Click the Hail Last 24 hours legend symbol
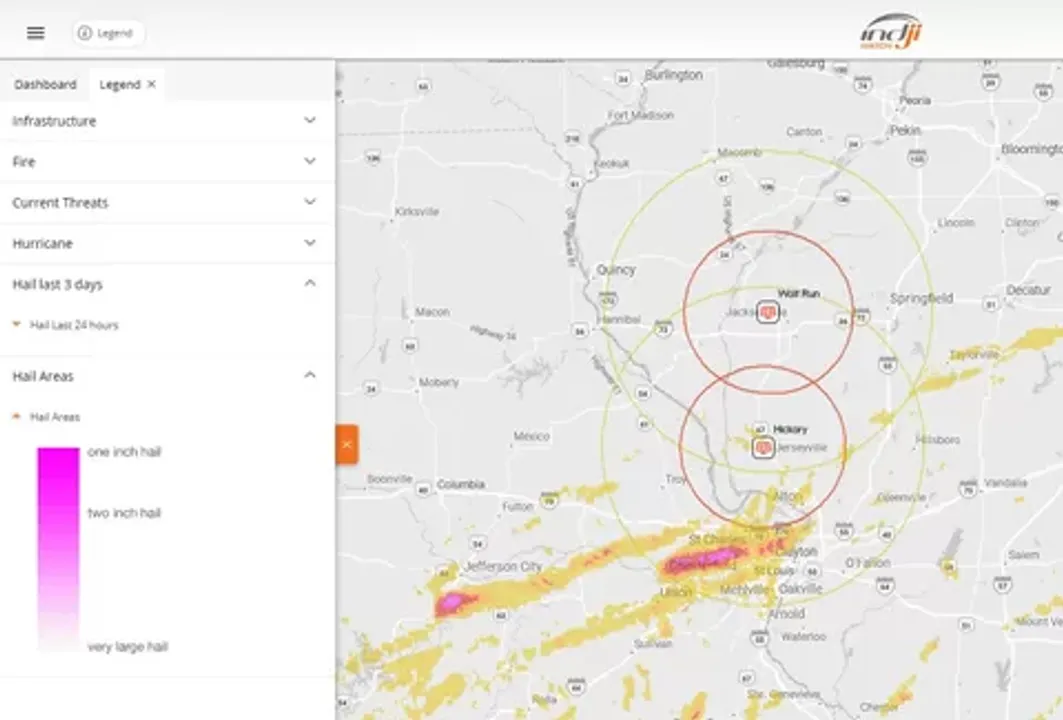 [16, 324]
